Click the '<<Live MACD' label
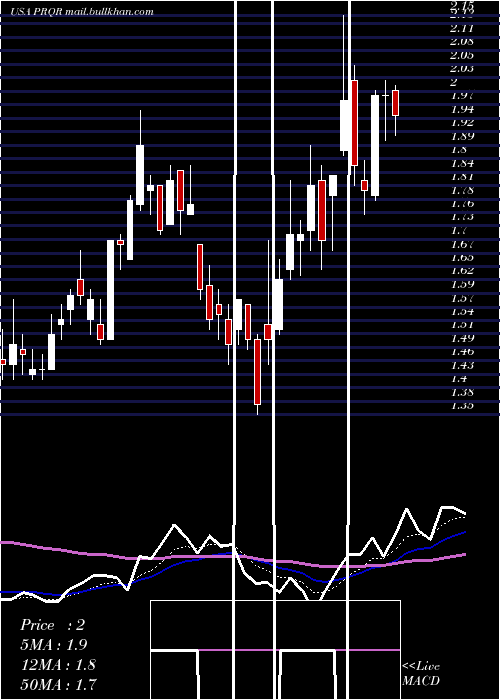The height and width of the screenshot is (700, 500). 421,673
